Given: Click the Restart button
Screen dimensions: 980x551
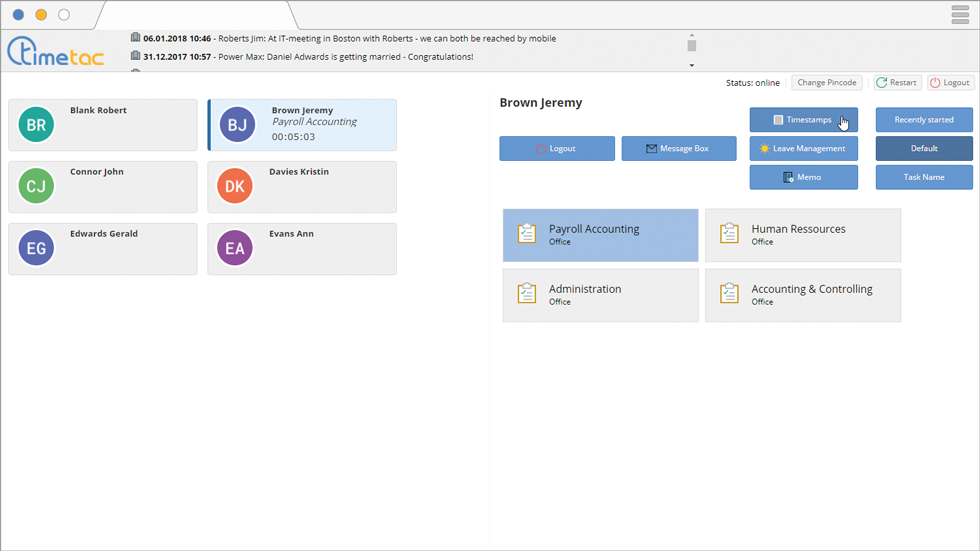Looking at the screenshot, I should (x=897, y=83).
